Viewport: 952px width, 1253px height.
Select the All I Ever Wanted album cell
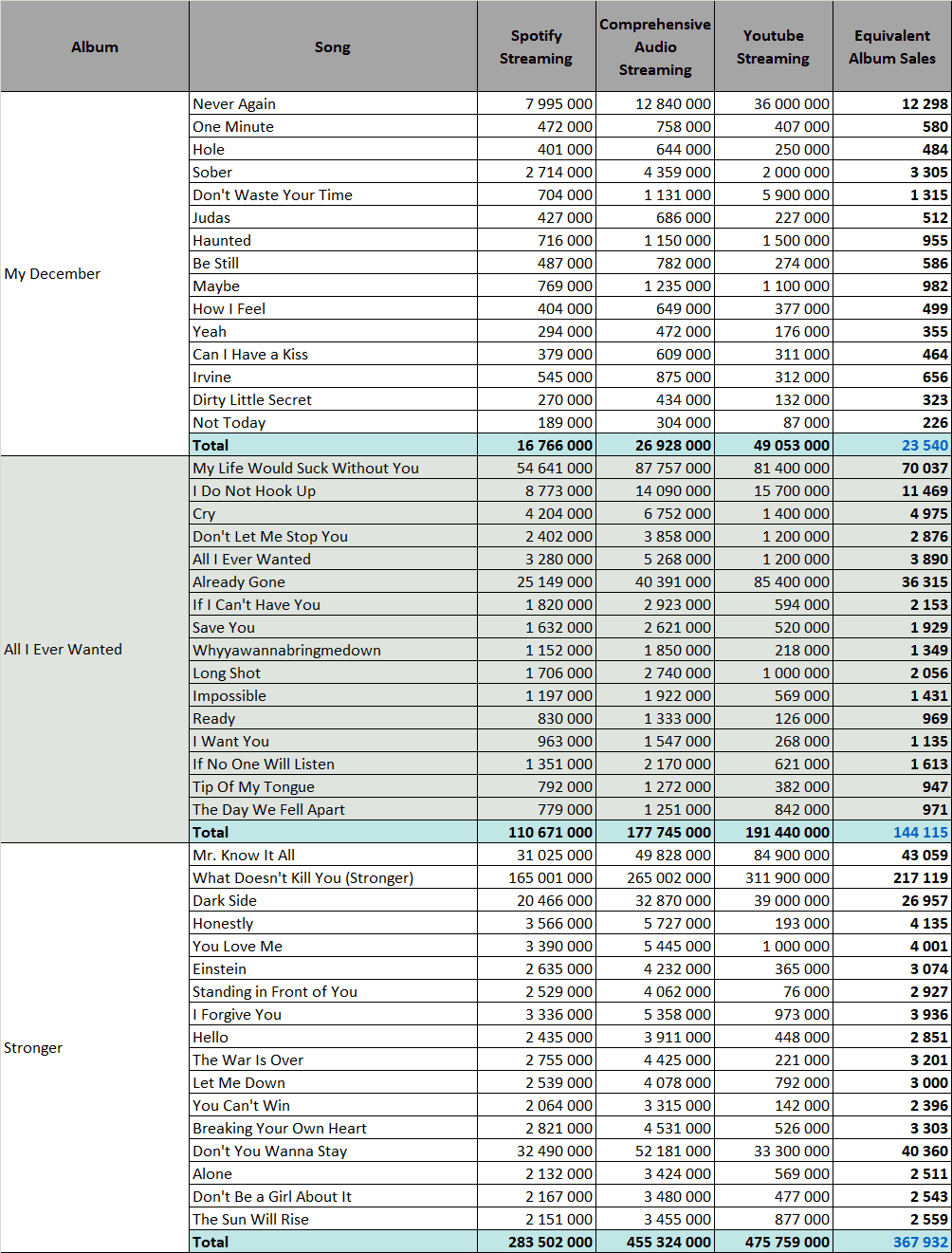click(x=95, y=650)
